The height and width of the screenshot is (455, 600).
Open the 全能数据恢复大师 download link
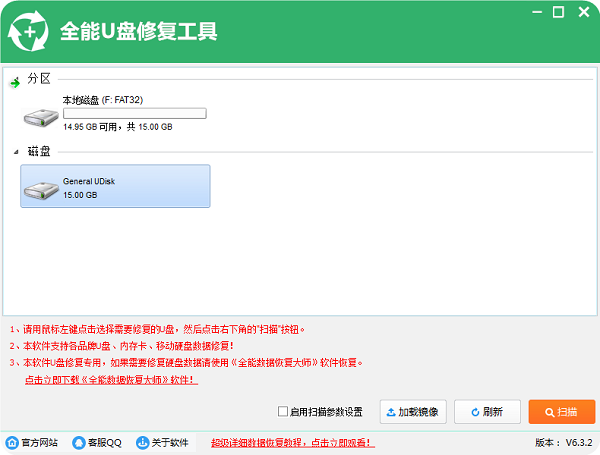coord(110,380)
